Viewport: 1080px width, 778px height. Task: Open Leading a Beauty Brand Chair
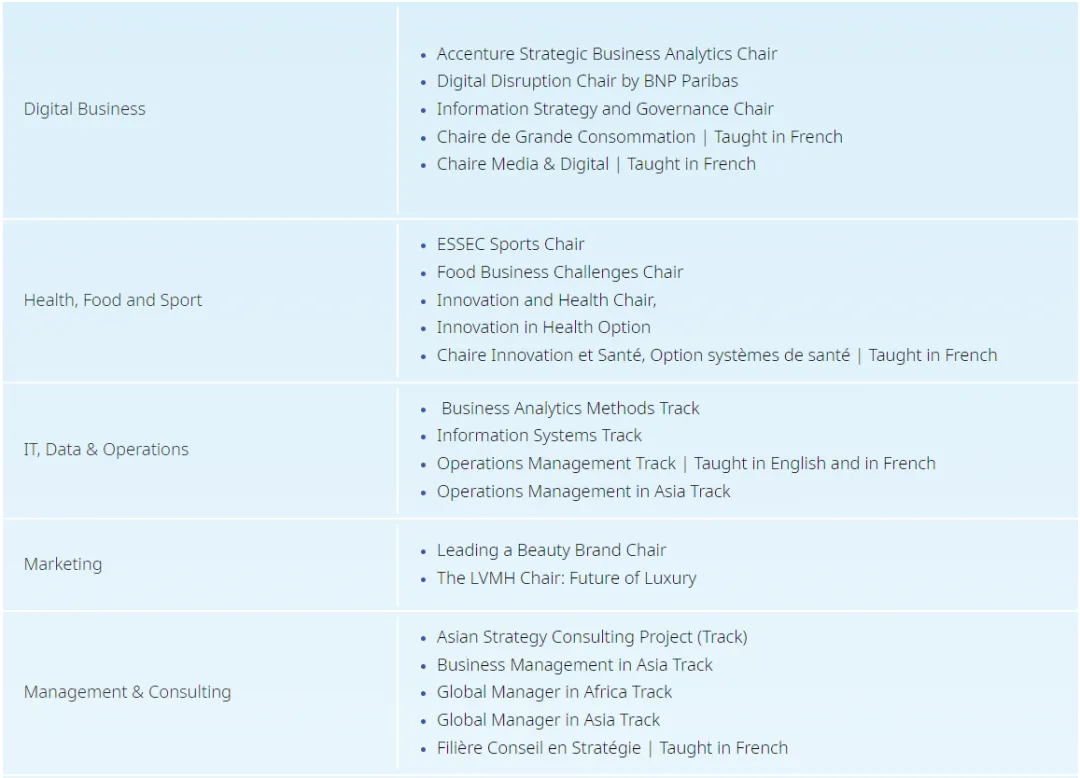click(x=551, y=550)
